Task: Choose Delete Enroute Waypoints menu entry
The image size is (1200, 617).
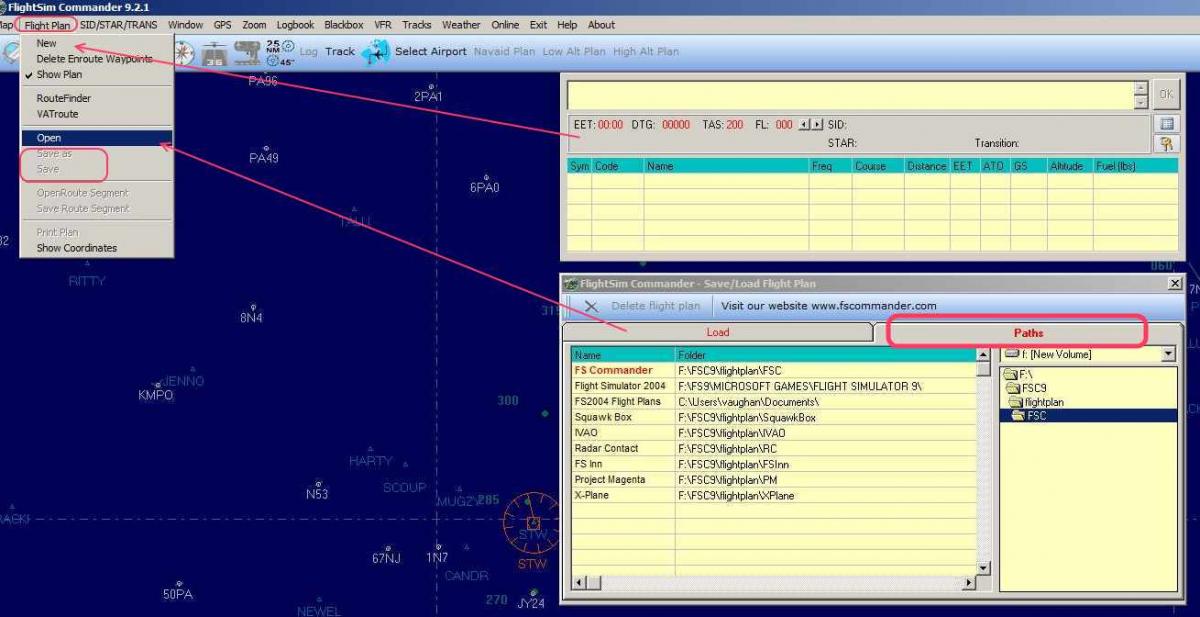Action: tap(95, 59)
